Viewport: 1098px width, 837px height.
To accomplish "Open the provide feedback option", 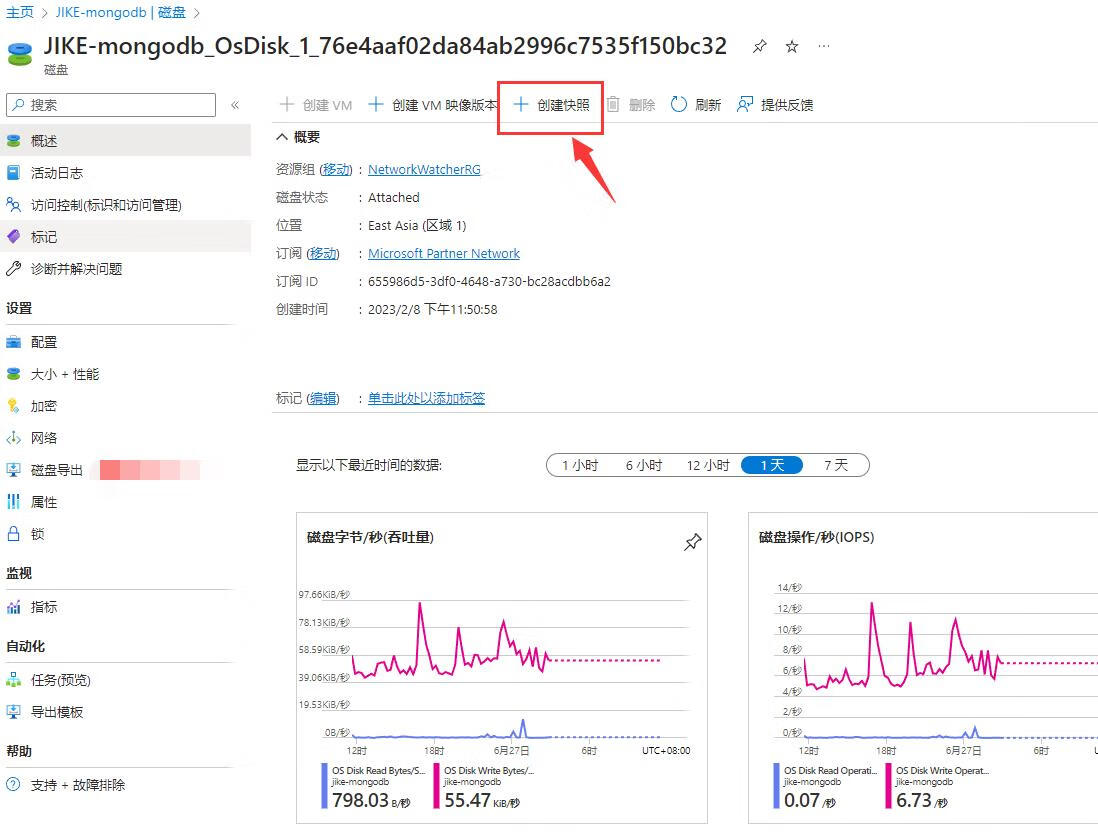I will click(x=775, y=105).
